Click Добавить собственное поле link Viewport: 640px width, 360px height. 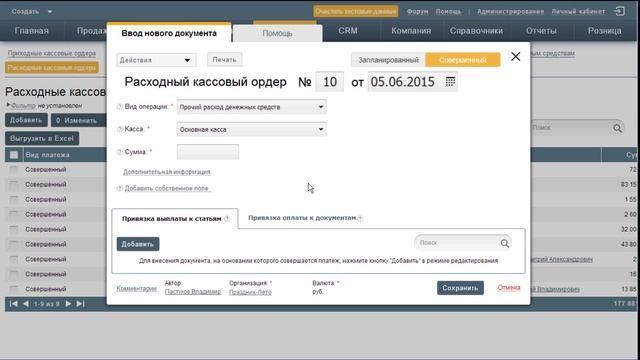[167, 189]
